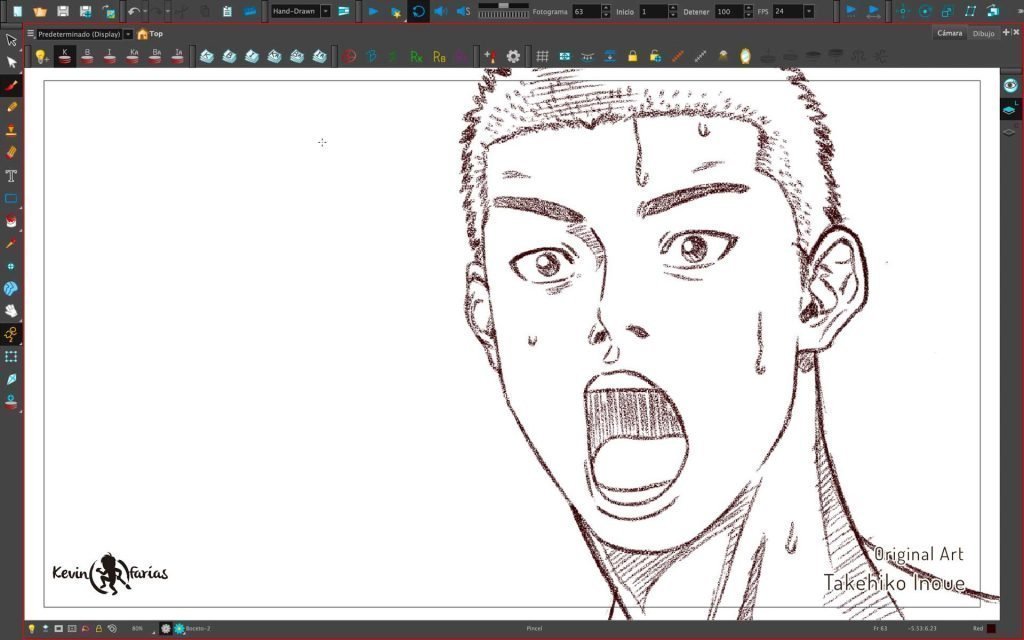Open the gear settings icon in view toolbar

click(x=513, y=57)
